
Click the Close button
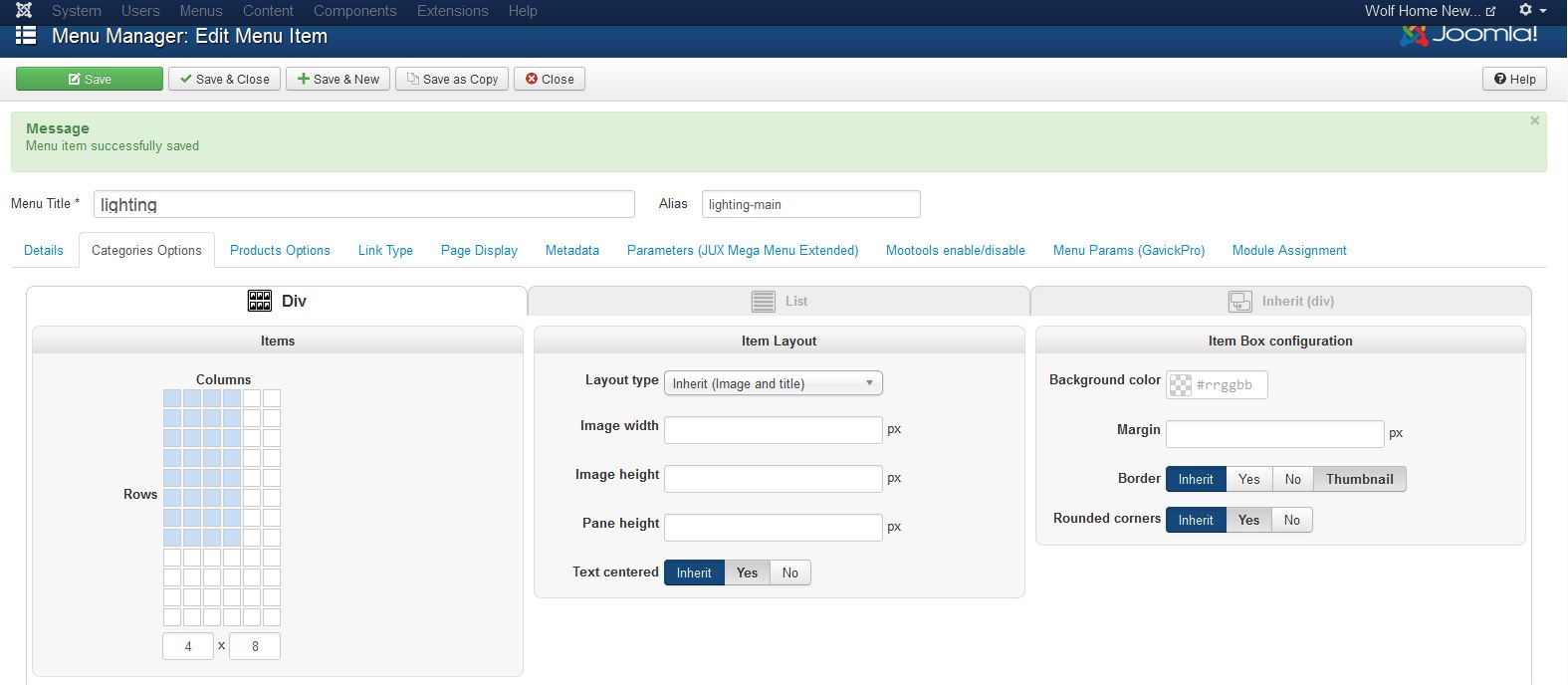(x=550, y=79)
